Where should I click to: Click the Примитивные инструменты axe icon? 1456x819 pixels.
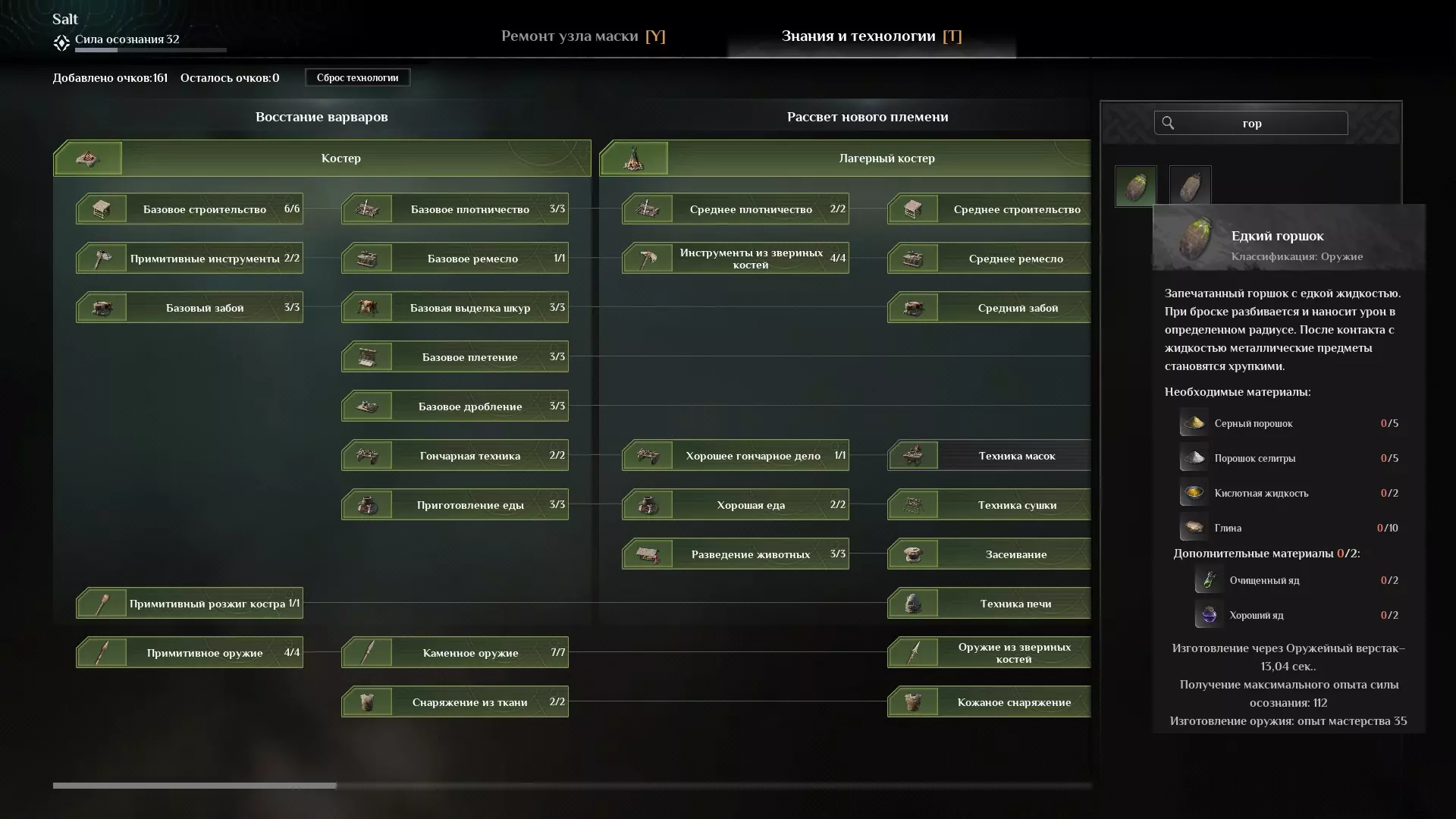click(102, 259)
